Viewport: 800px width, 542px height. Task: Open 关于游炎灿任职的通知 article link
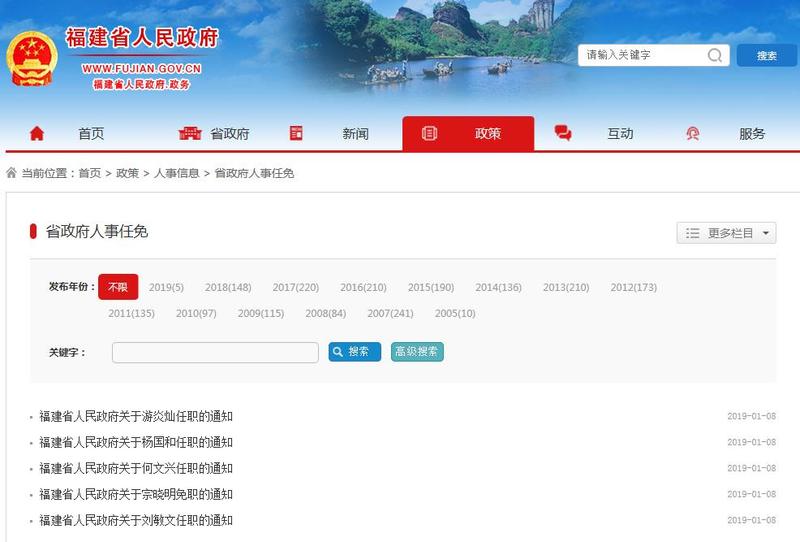[x=136, y=416]
